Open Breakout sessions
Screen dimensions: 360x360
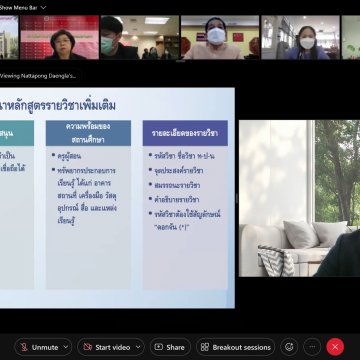pyautogui.click(x=235, y=347)
